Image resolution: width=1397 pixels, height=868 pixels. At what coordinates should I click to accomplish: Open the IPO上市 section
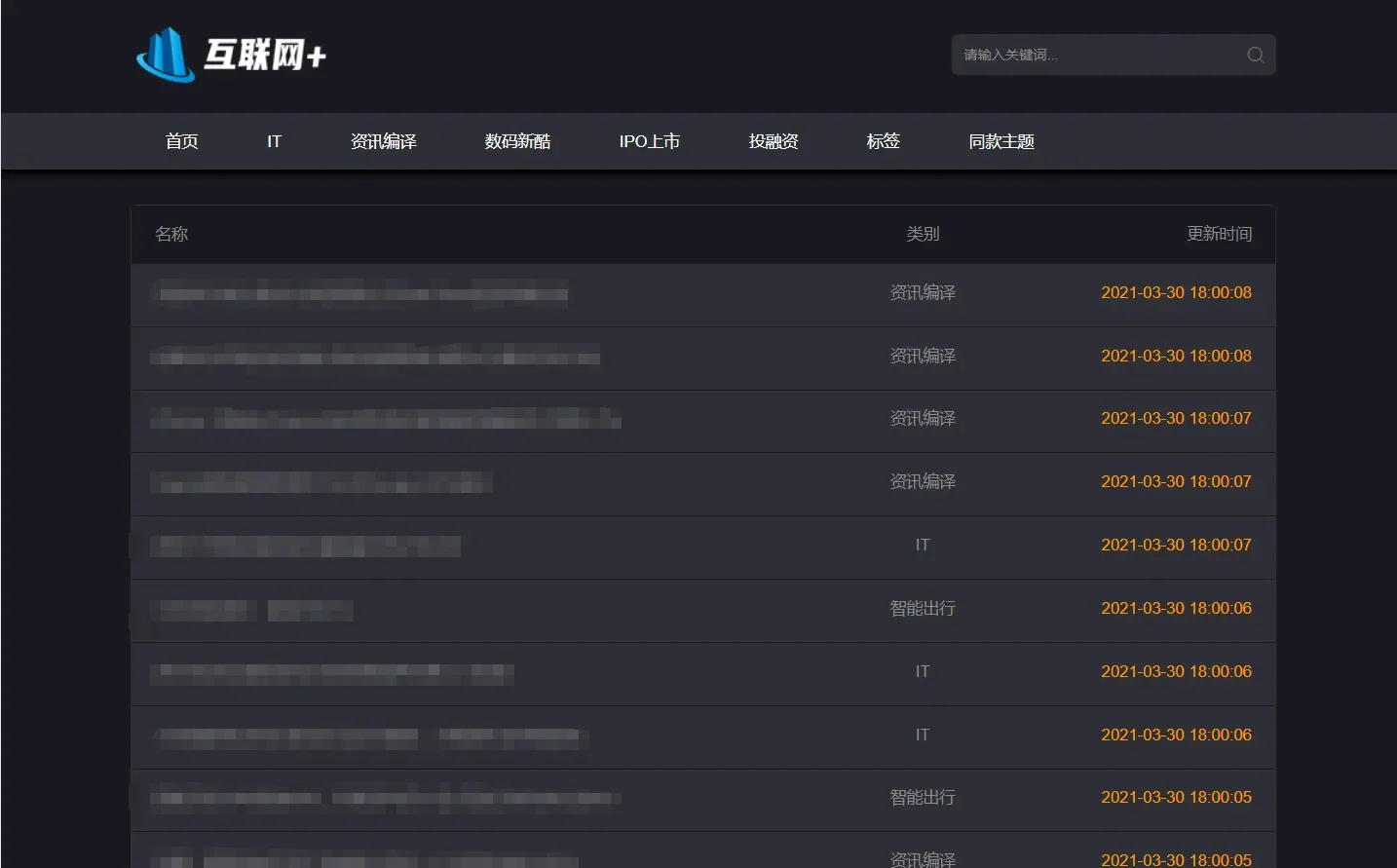(649, 141)
